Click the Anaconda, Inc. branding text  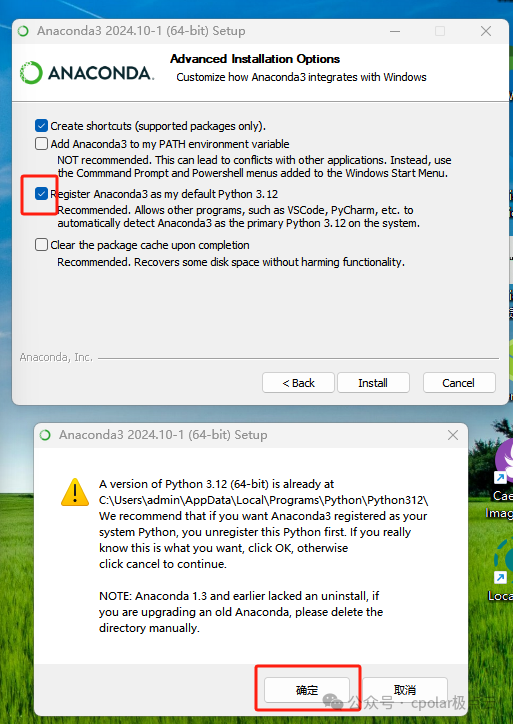[56, 357]
